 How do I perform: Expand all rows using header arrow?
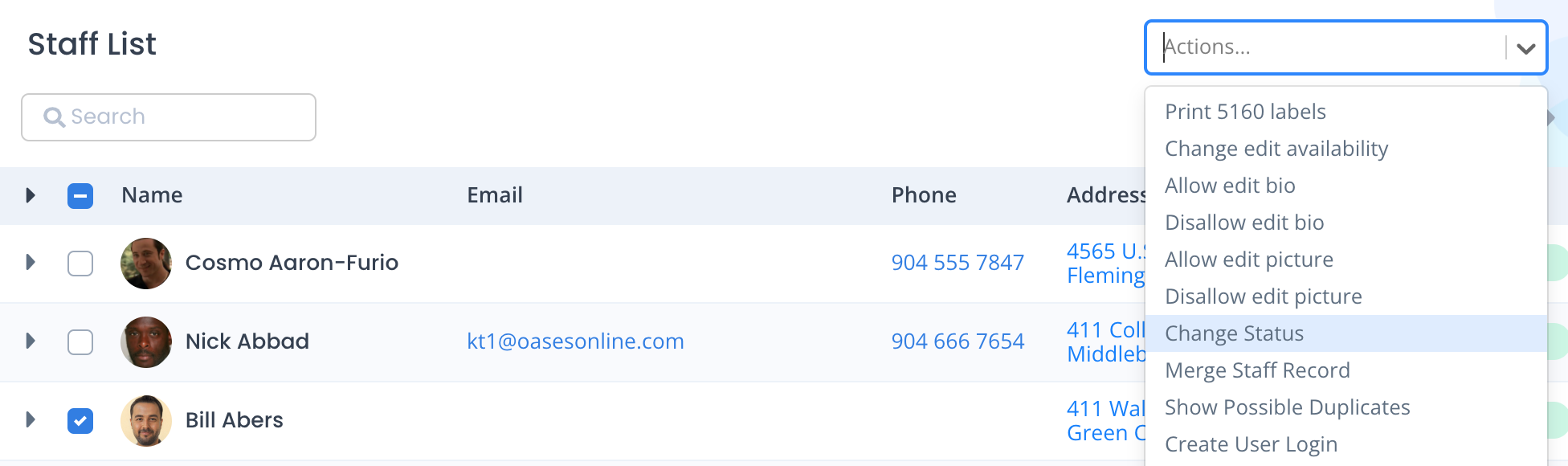31,195
